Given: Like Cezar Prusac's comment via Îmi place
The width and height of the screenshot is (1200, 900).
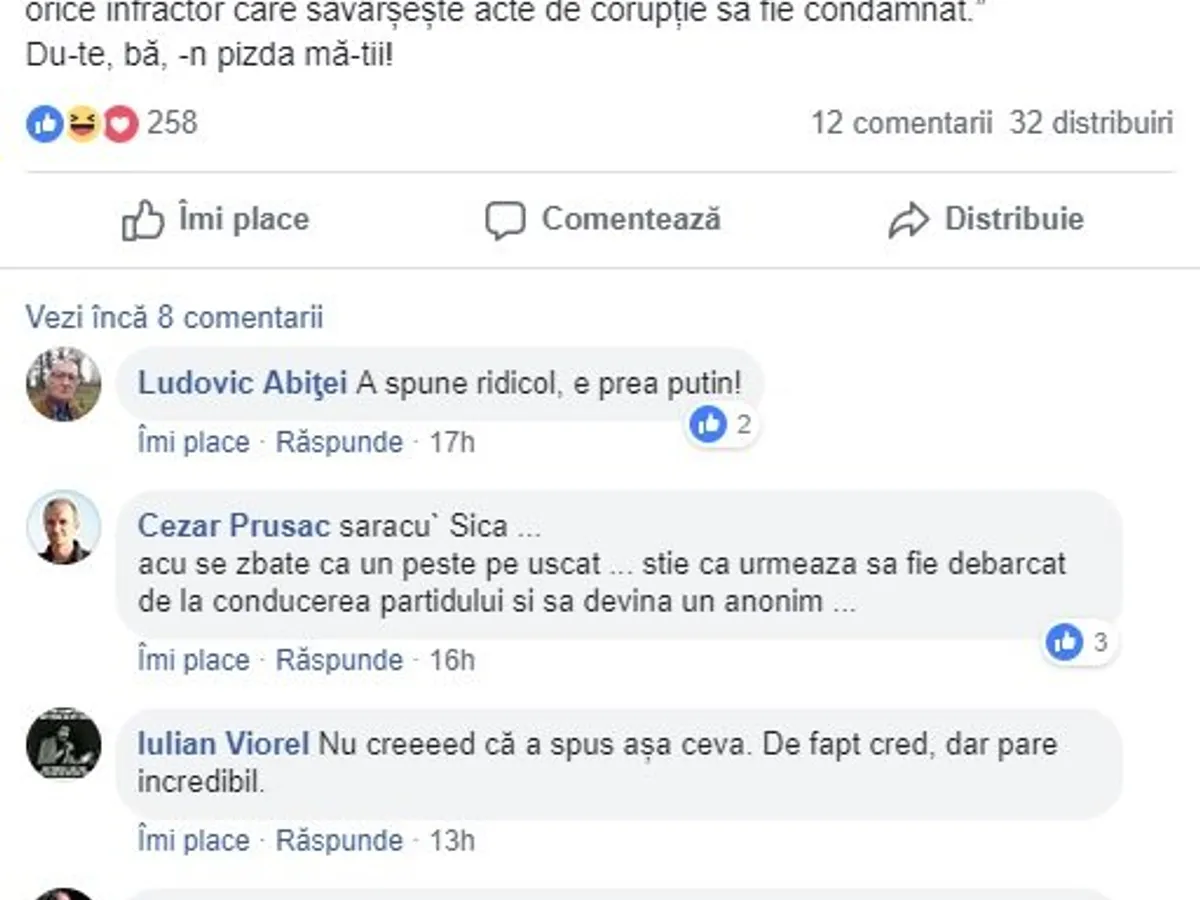Looking at the screenshot, I should point(193,660).
